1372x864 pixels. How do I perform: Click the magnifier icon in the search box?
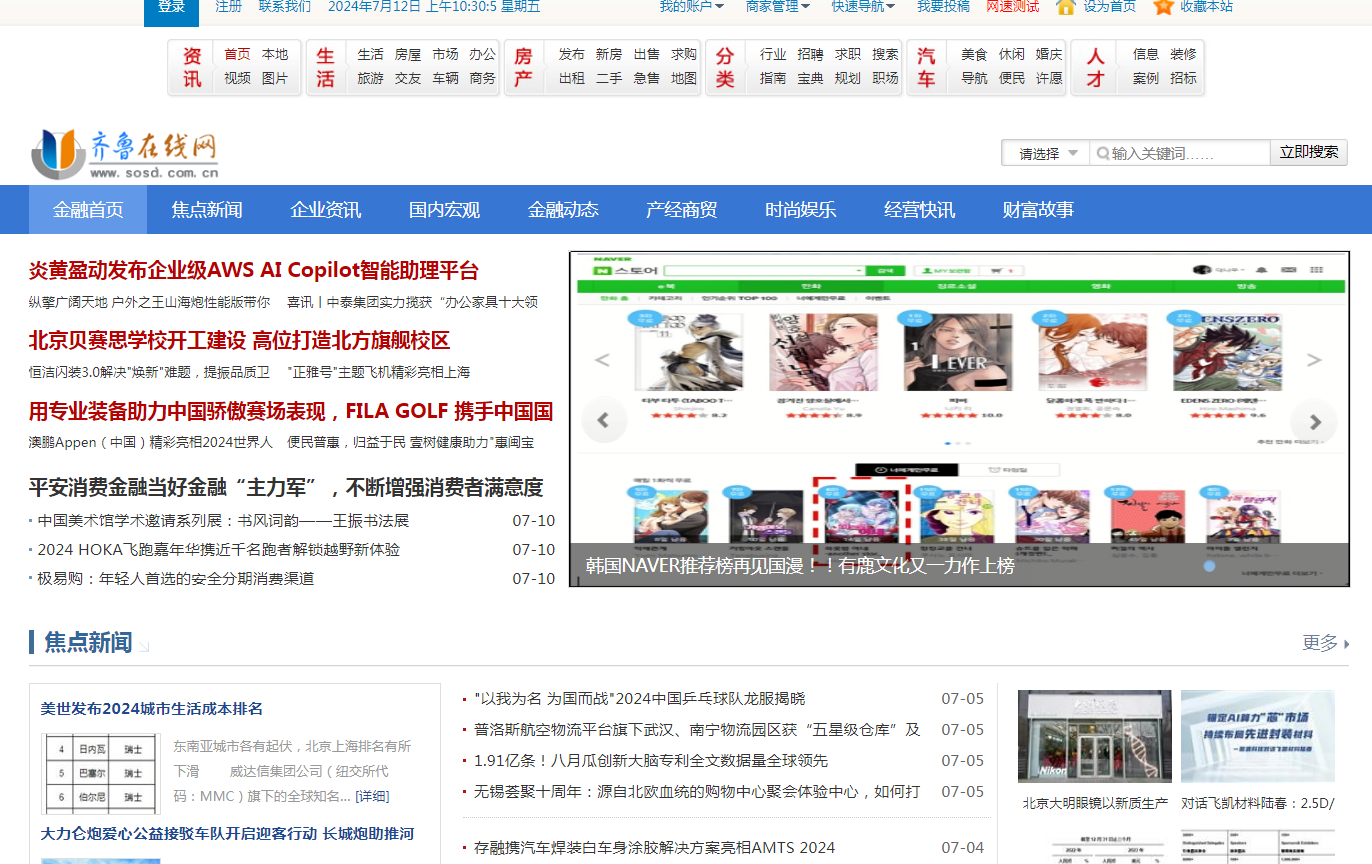pyautogui.click(x=1103, y=153)
